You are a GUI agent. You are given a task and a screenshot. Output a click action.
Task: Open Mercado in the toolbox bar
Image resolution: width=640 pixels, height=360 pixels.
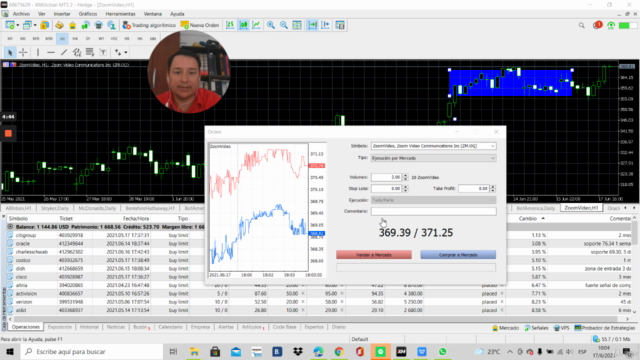[505, 328]
